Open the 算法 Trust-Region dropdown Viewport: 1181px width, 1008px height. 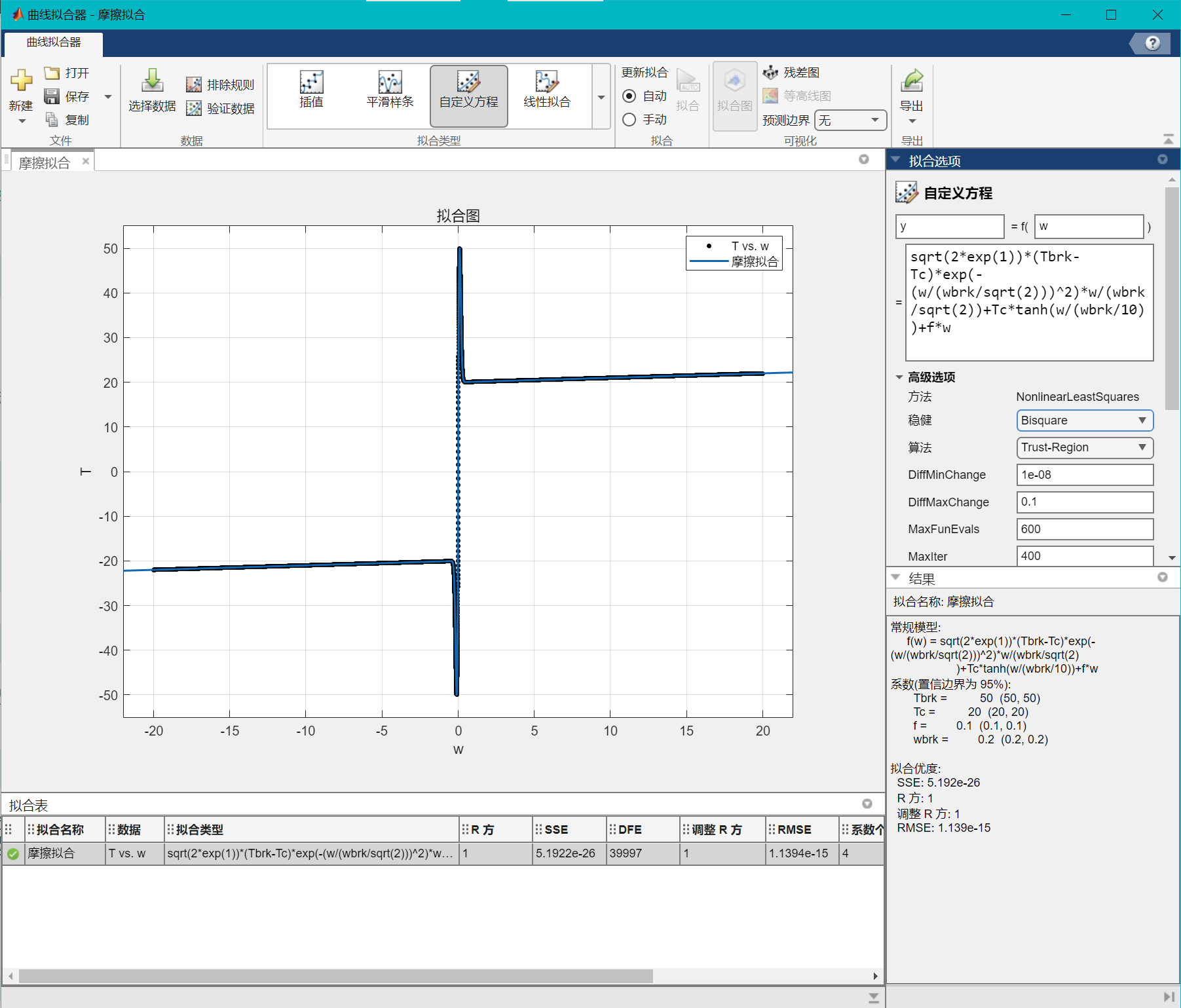tap(1085, 447)
